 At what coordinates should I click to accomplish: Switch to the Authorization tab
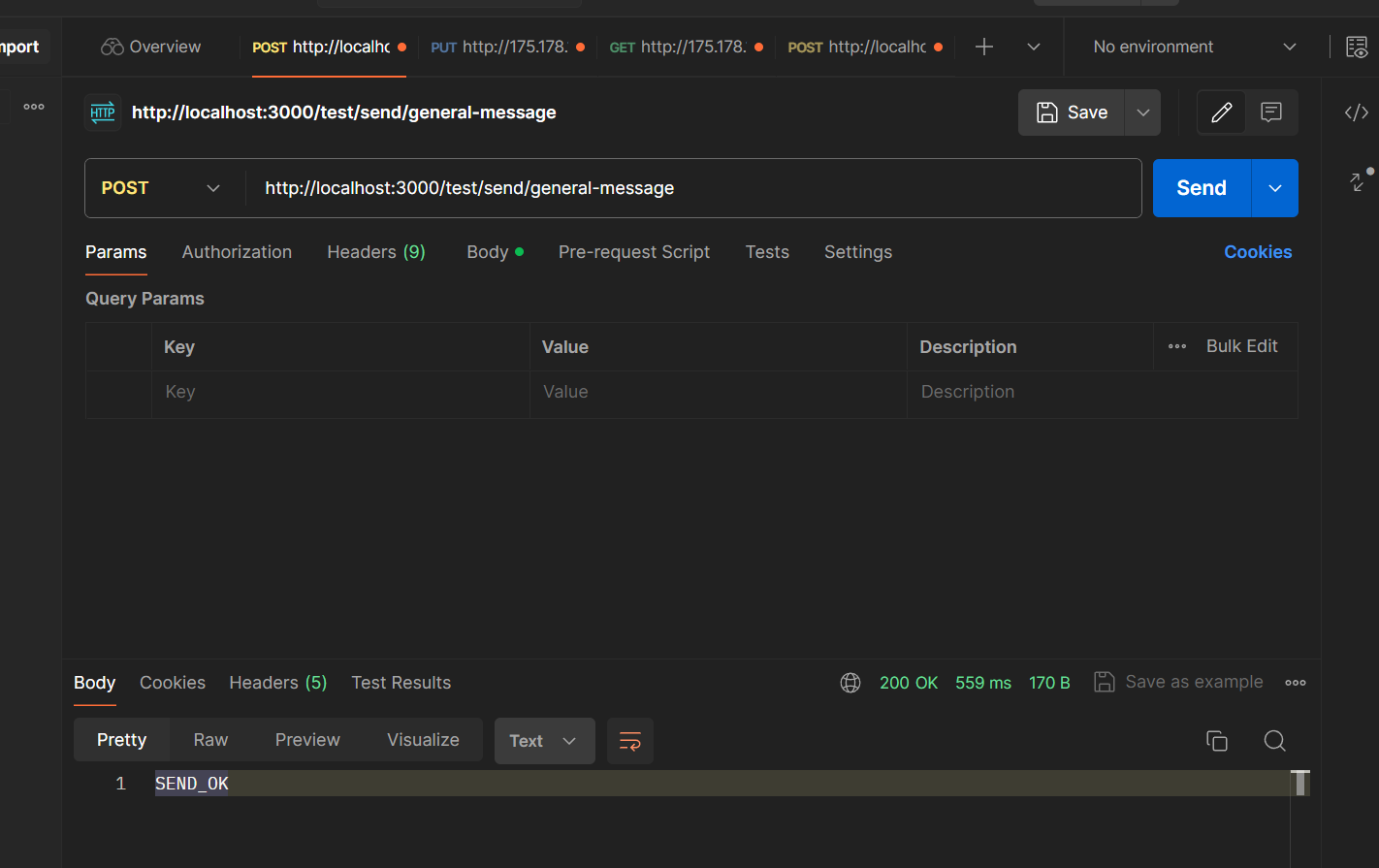(x=237, y=251)
